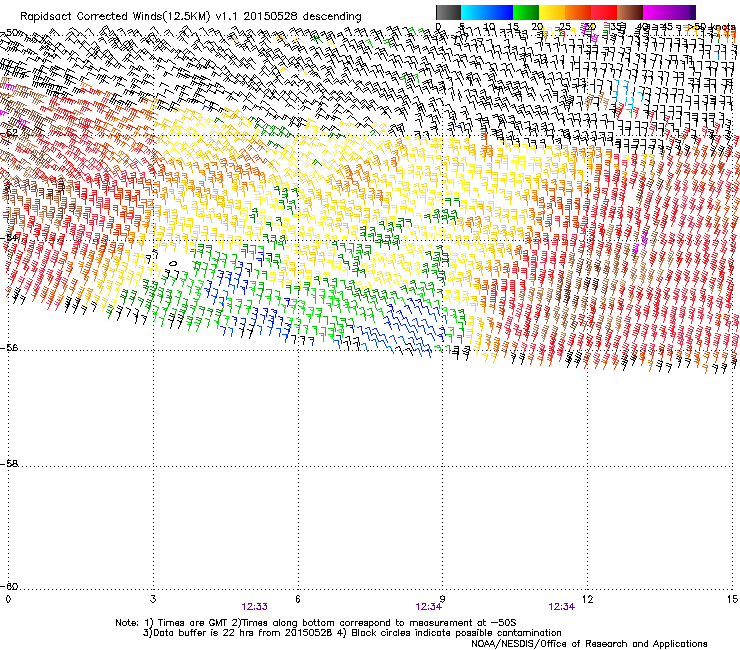Click the '-60' latitude axis label
740x650 pixels.
tap(9, 587)
